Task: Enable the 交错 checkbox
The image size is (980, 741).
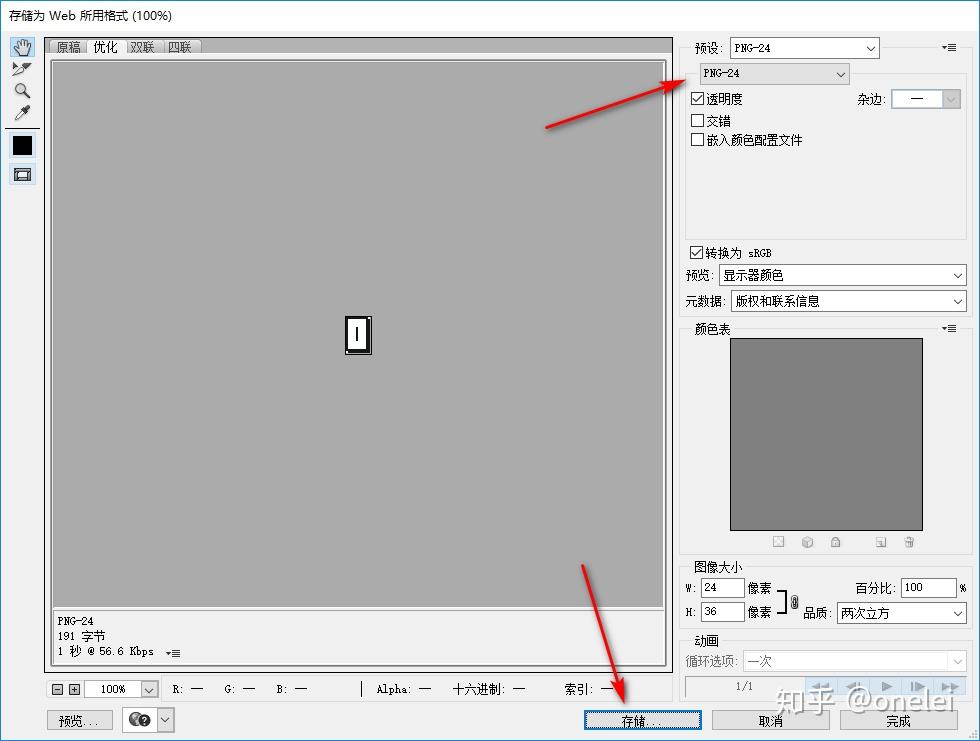Action: pyautogui.click(x=697, y=120)
